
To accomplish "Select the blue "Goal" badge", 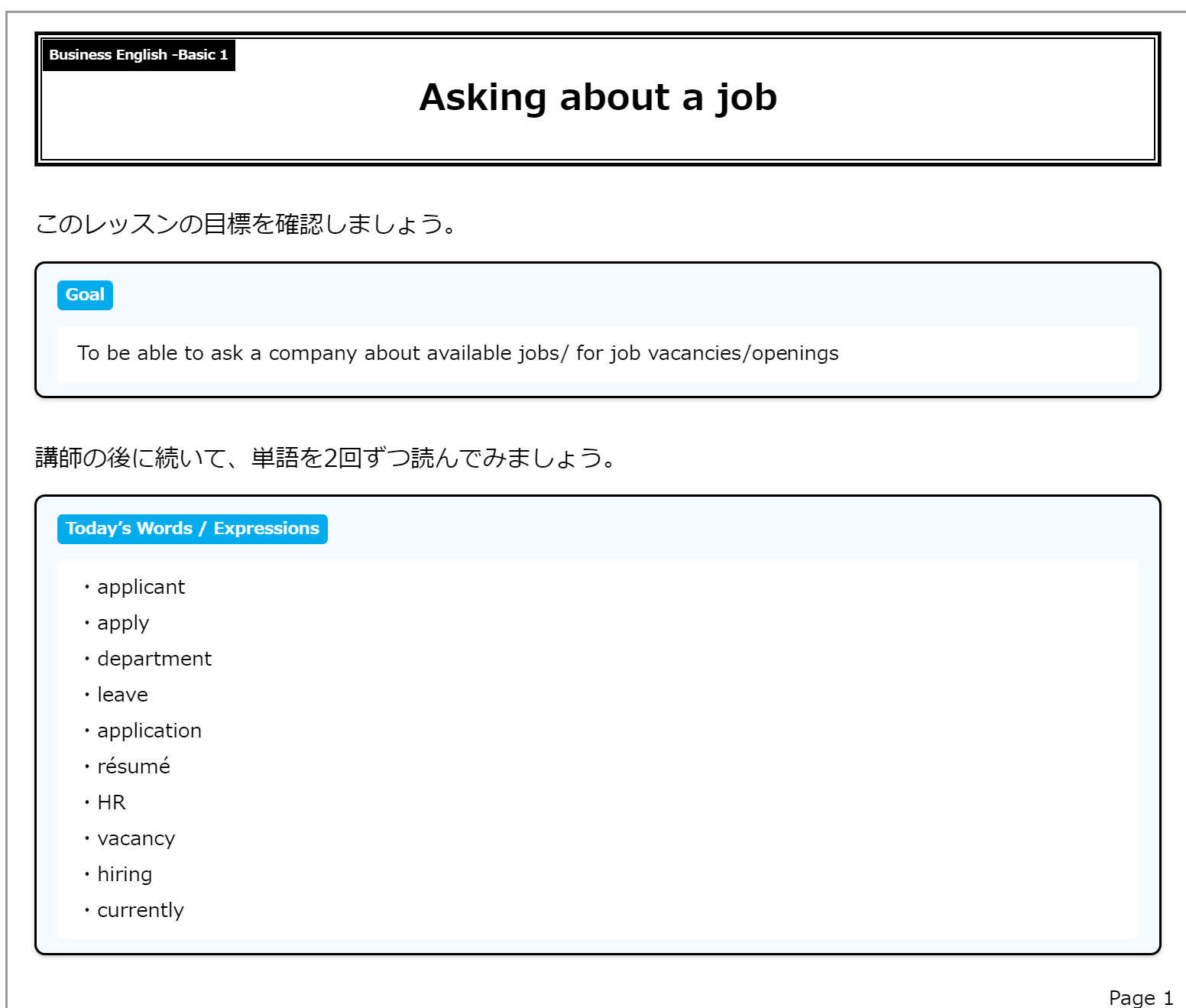I will point(85,295).
